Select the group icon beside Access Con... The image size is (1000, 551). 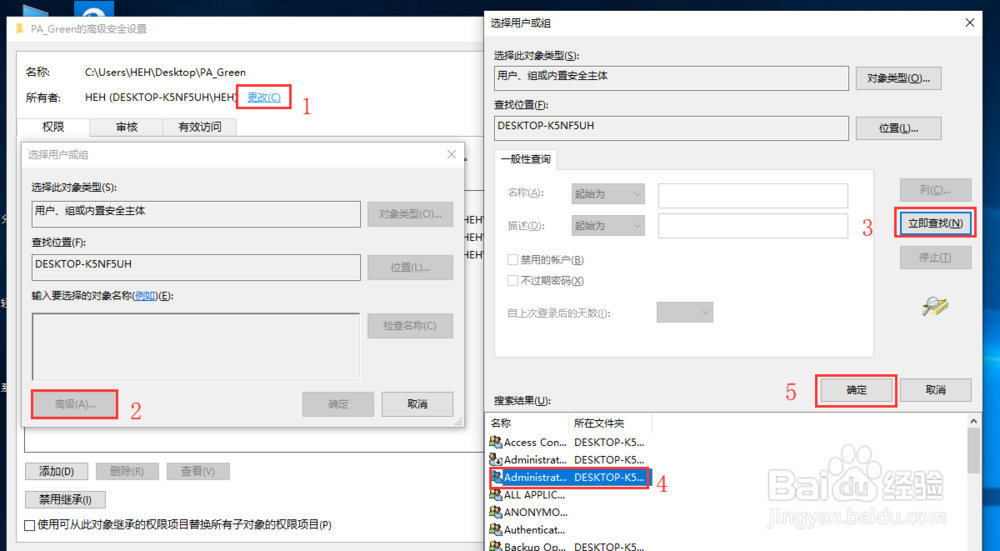click(x=496, y=442)
